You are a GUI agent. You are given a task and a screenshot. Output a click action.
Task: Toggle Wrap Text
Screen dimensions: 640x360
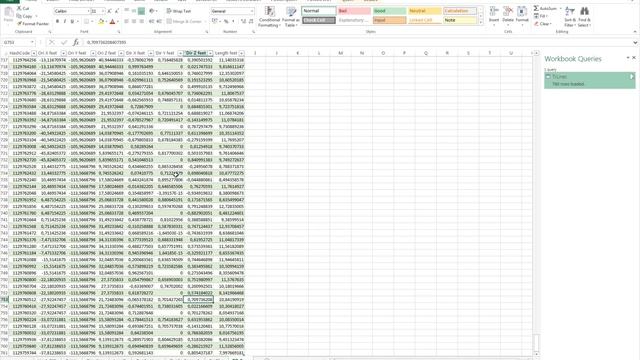[x=179, y=11]
